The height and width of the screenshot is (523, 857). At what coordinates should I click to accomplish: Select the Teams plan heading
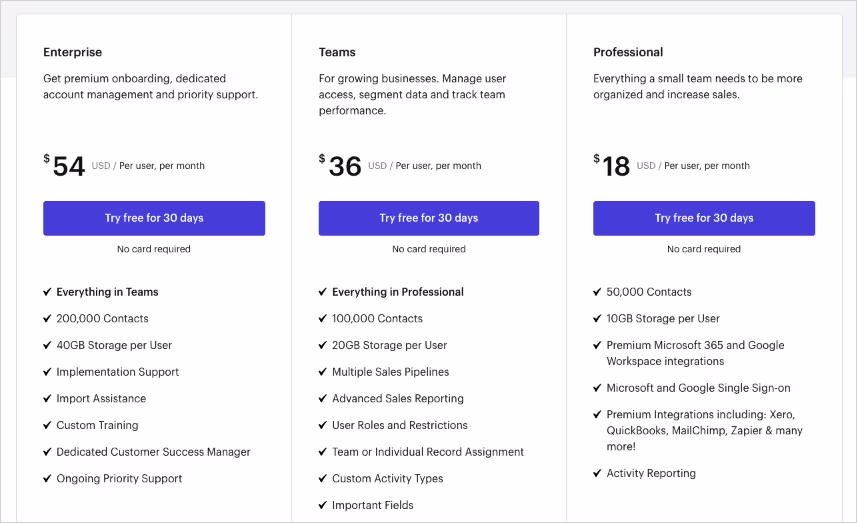[x=337, y=52]
